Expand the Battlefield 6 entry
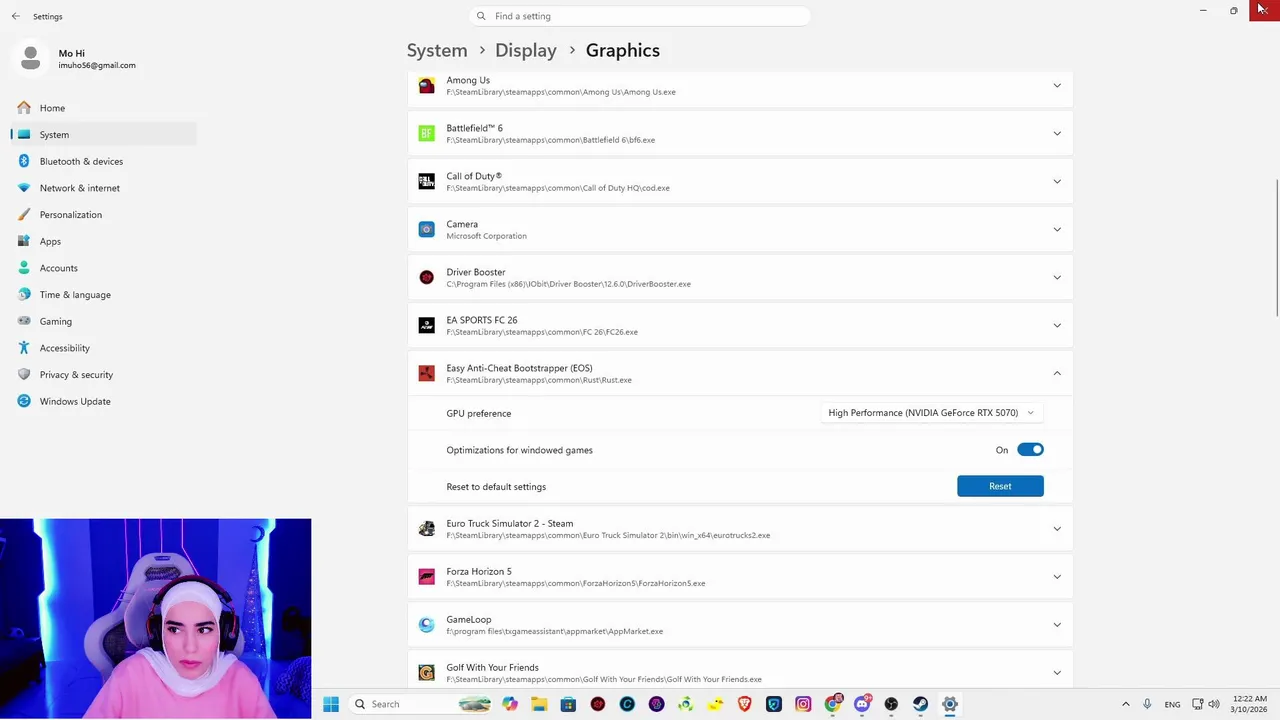The image size is (1280, 720). pos(1057,134)
